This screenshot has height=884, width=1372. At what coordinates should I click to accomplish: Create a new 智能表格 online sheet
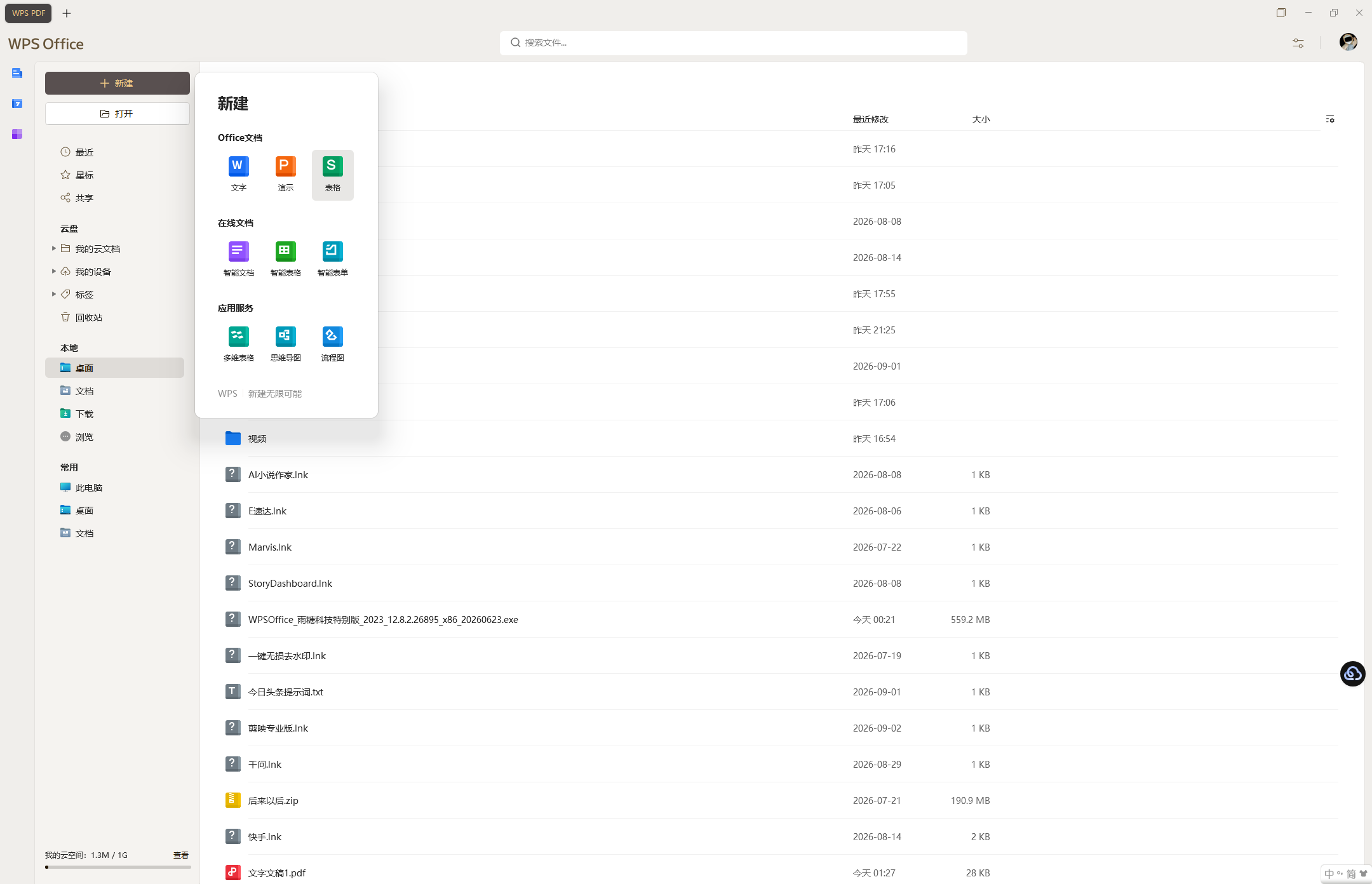coord(285,259)
